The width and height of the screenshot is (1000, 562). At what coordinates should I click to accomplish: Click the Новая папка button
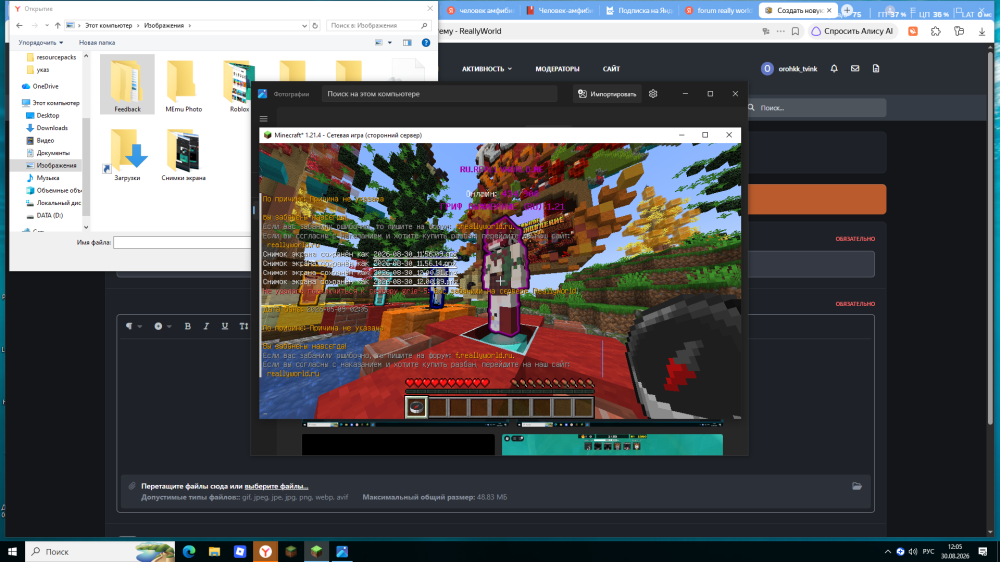point(97,43)
